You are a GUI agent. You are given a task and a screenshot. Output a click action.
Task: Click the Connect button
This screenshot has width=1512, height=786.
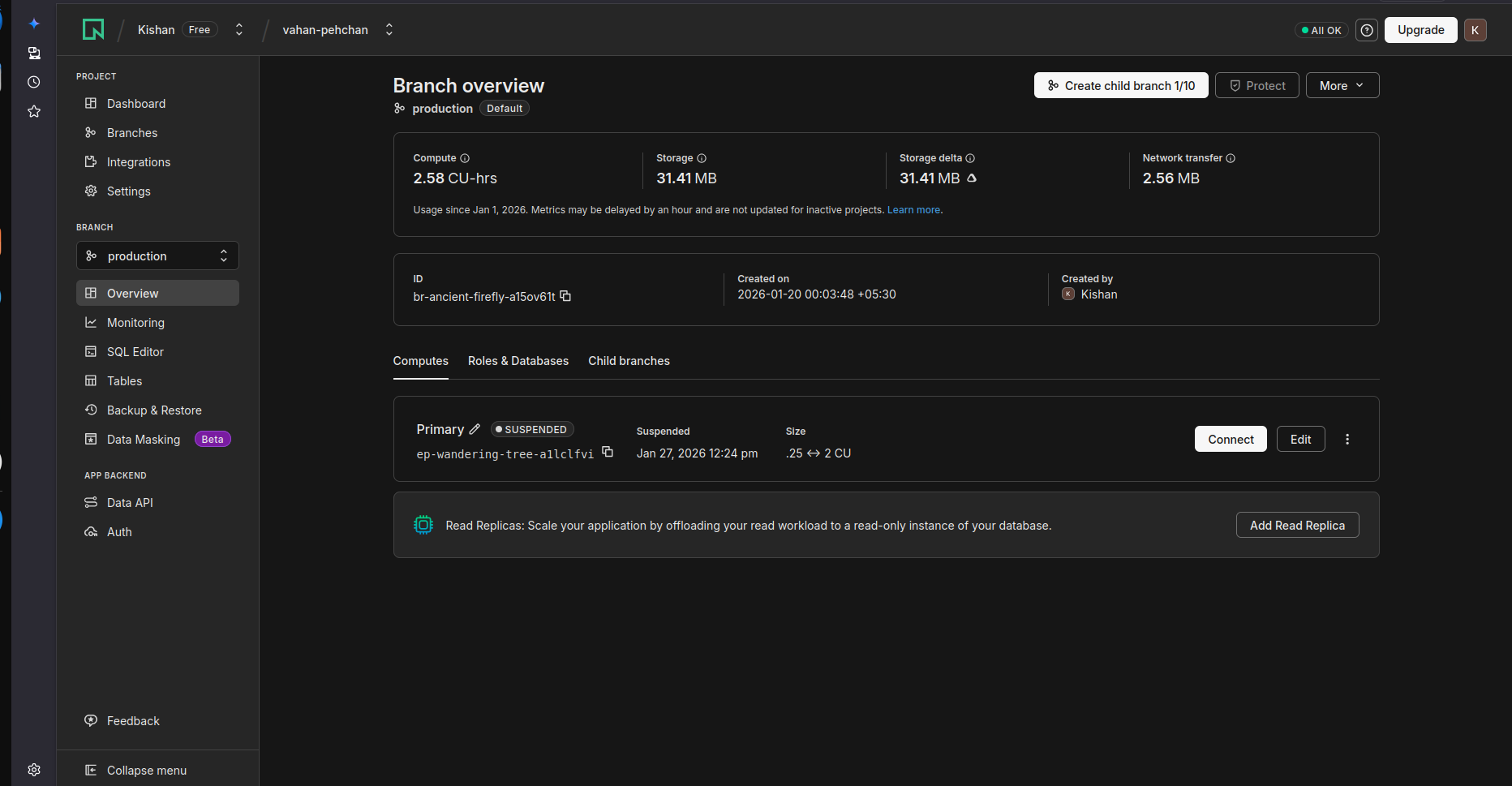point(1230,439)
